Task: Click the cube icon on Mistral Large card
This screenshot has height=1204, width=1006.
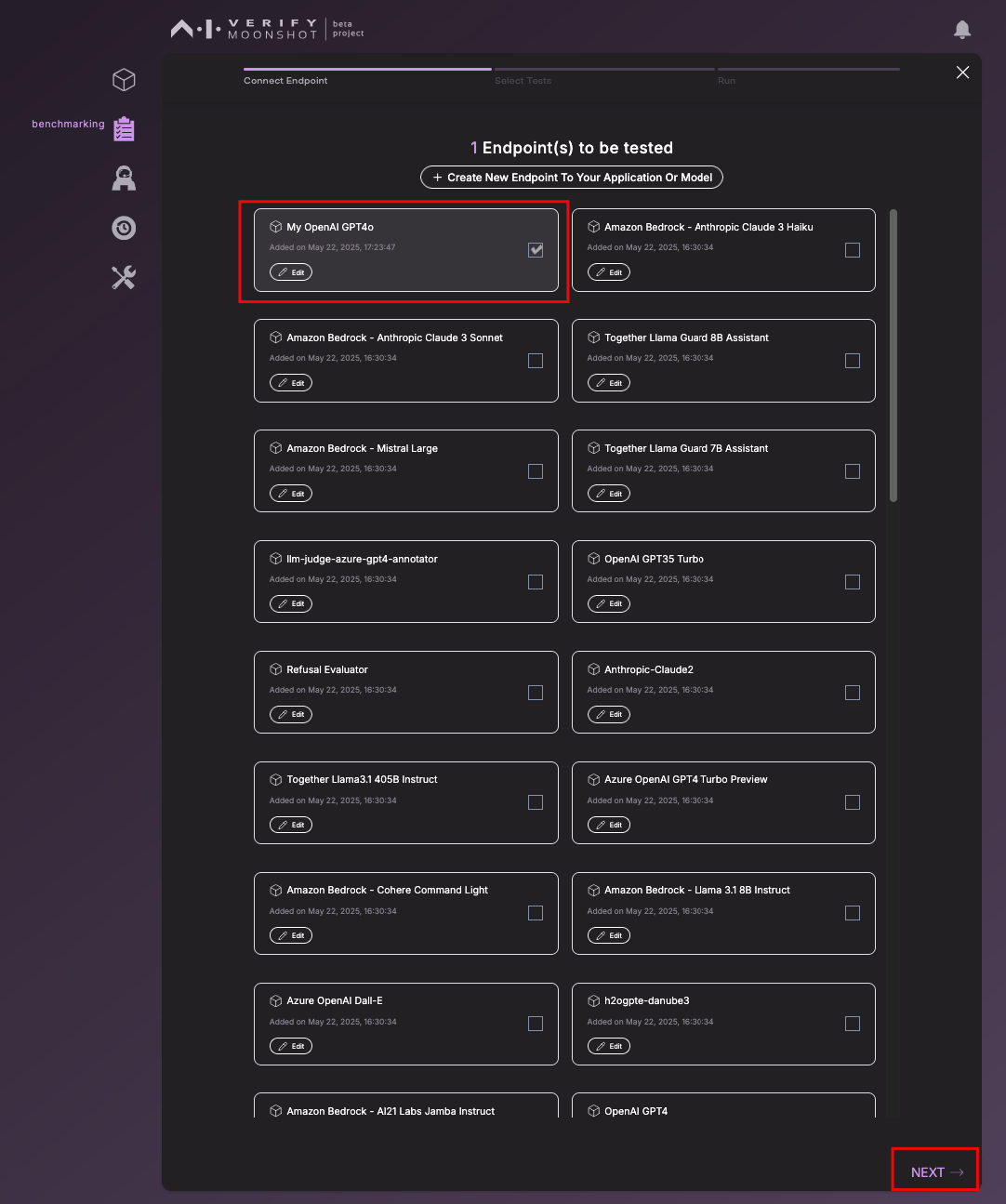Action: pos(276,448)
